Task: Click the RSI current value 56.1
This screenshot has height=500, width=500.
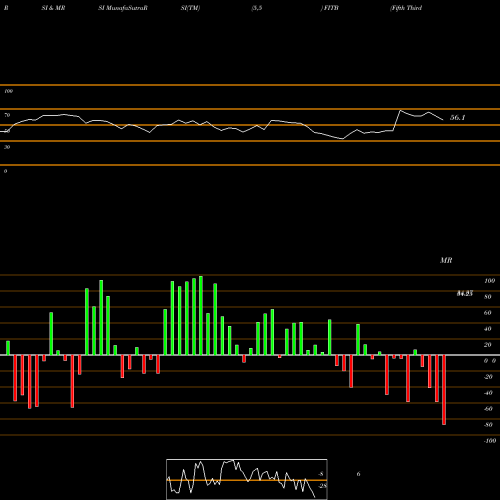Action: coord(457,117)
